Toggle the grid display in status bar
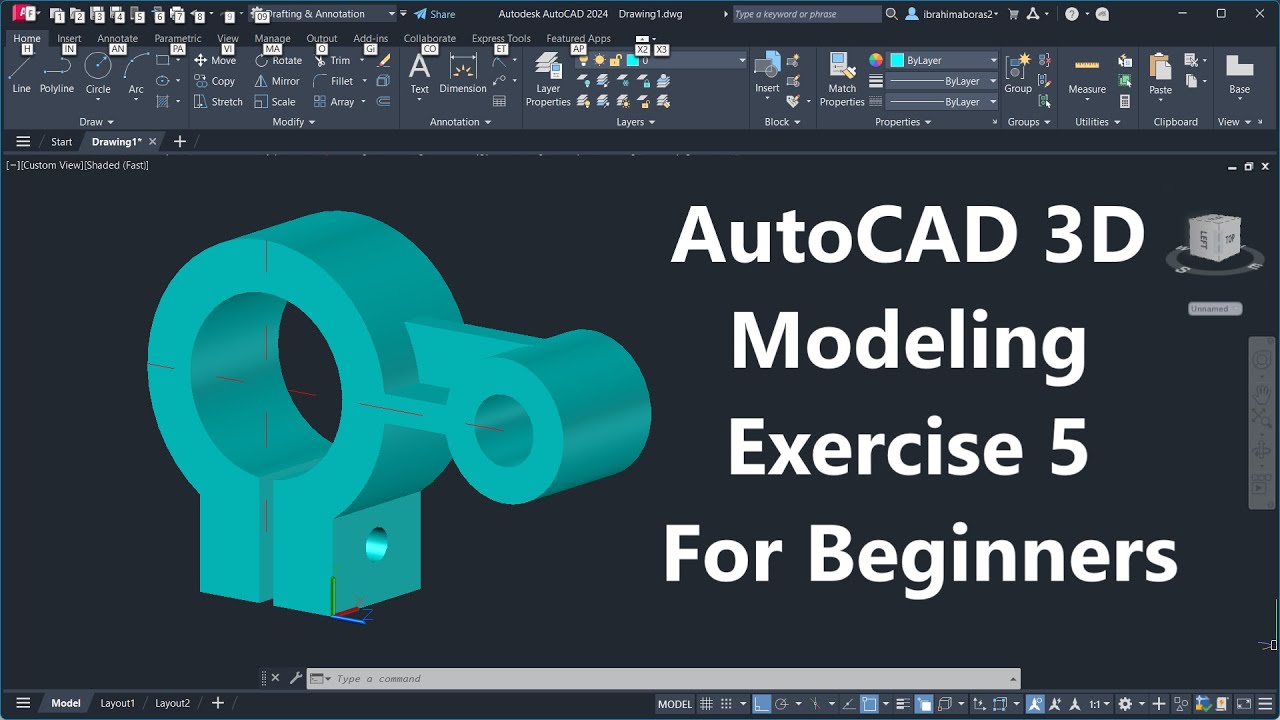 point(706,704)
